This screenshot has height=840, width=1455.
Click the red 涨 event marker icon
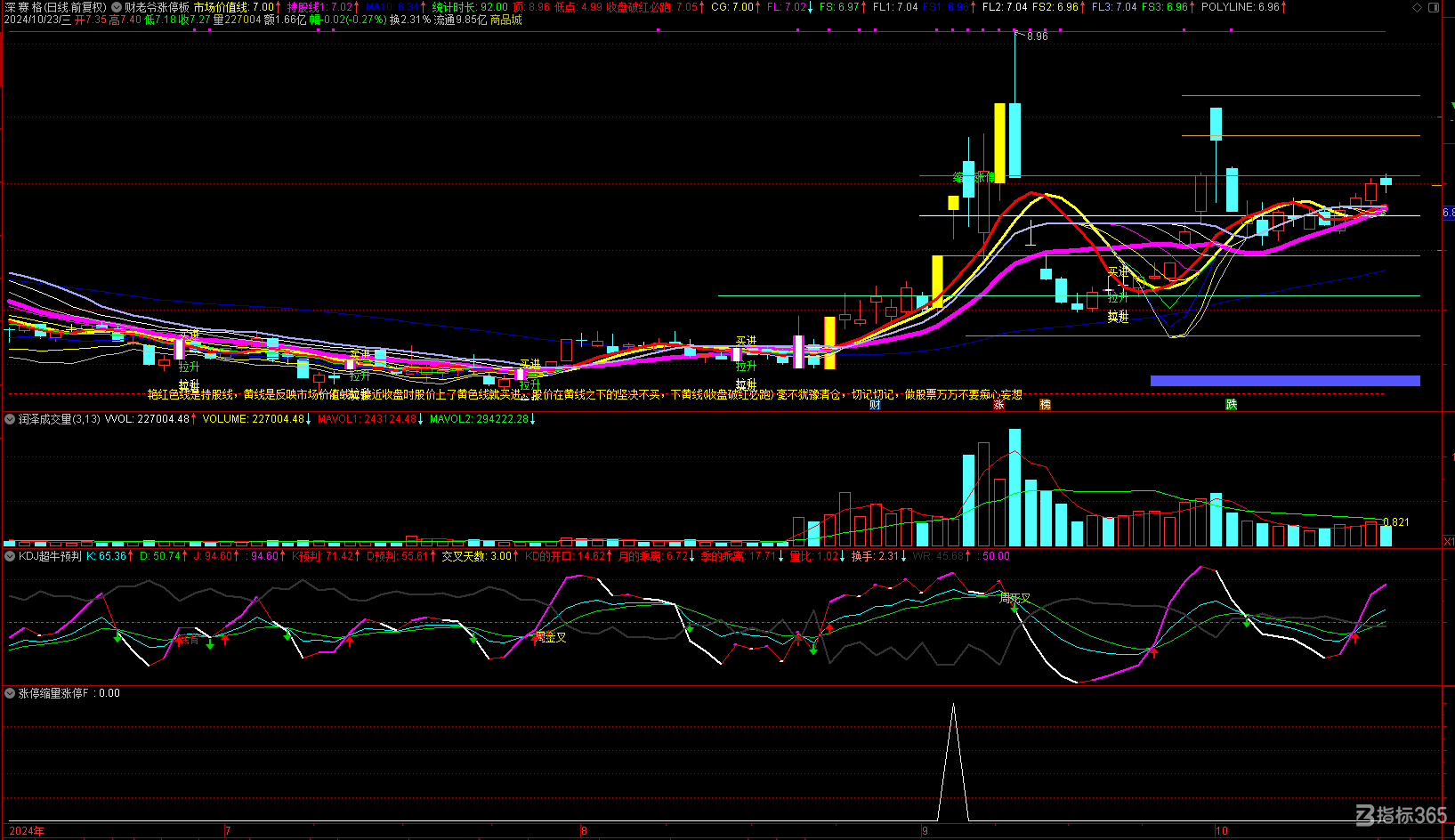tap(998, 405)
